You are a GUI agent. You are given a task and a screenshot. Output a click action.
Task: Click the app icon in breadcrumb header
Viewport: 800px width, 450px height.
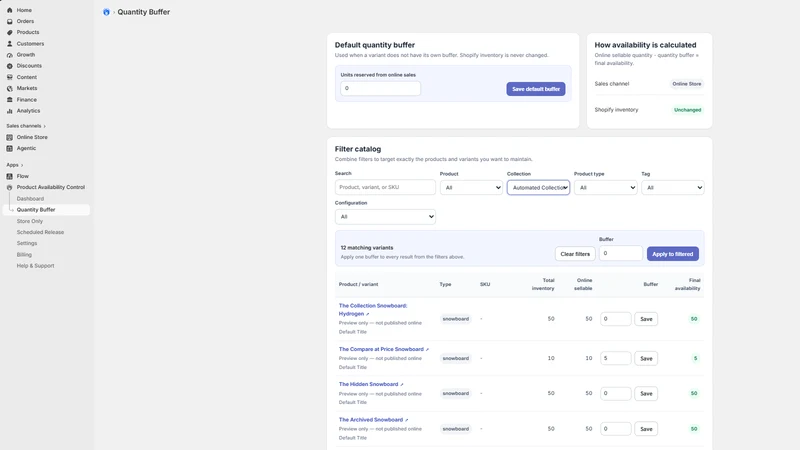[106, 12]
